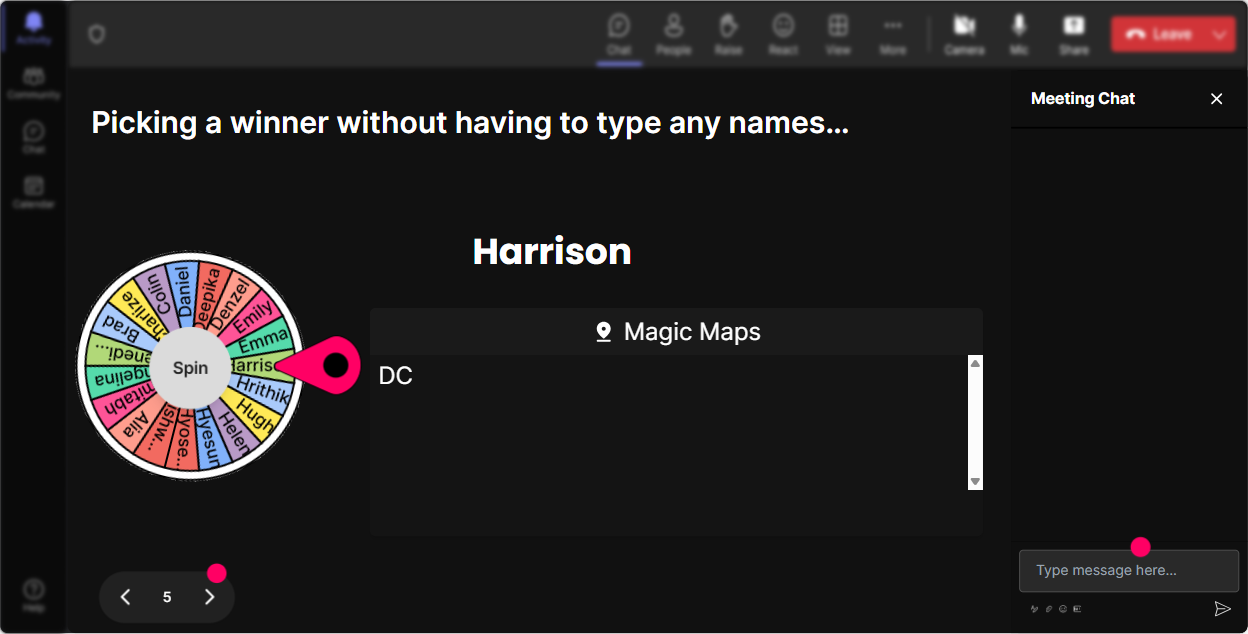Click the Magic Maps location pin icon
Image resolution: width=1248 pixels, height=634 pixels.
pos(603,332)
